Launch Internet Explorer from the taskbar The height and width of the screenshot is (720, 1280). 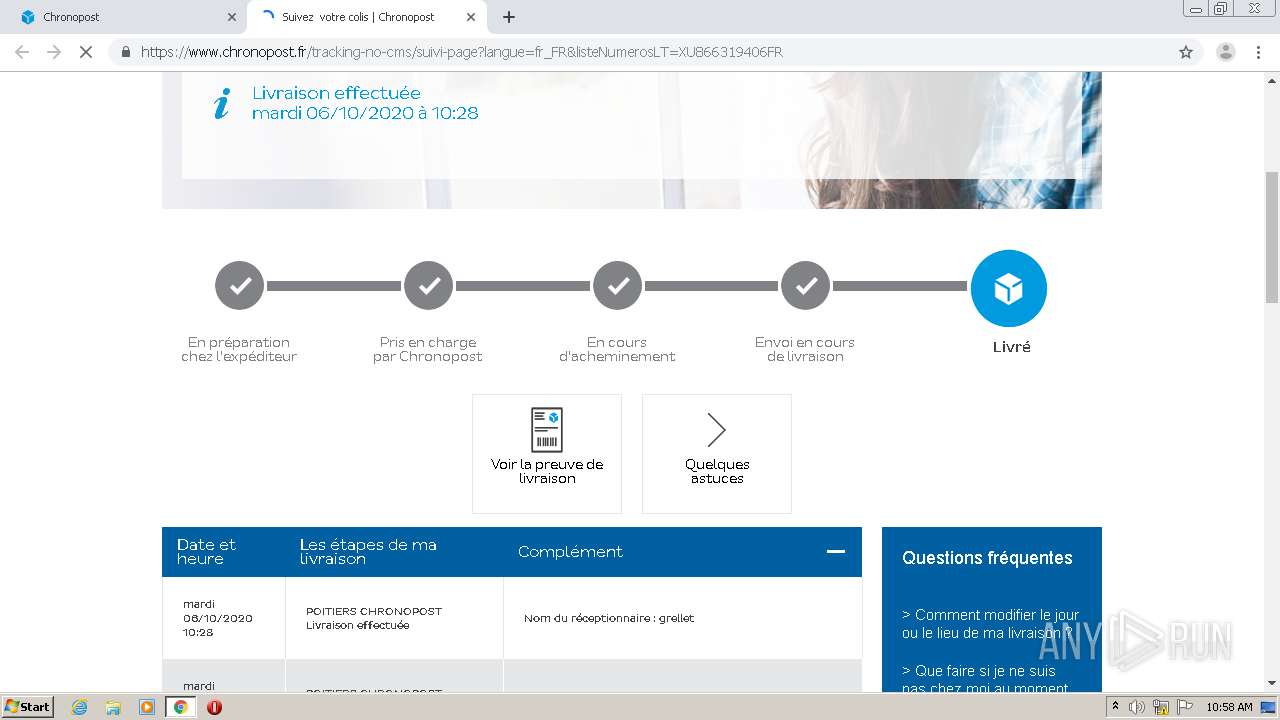point(79,707)
